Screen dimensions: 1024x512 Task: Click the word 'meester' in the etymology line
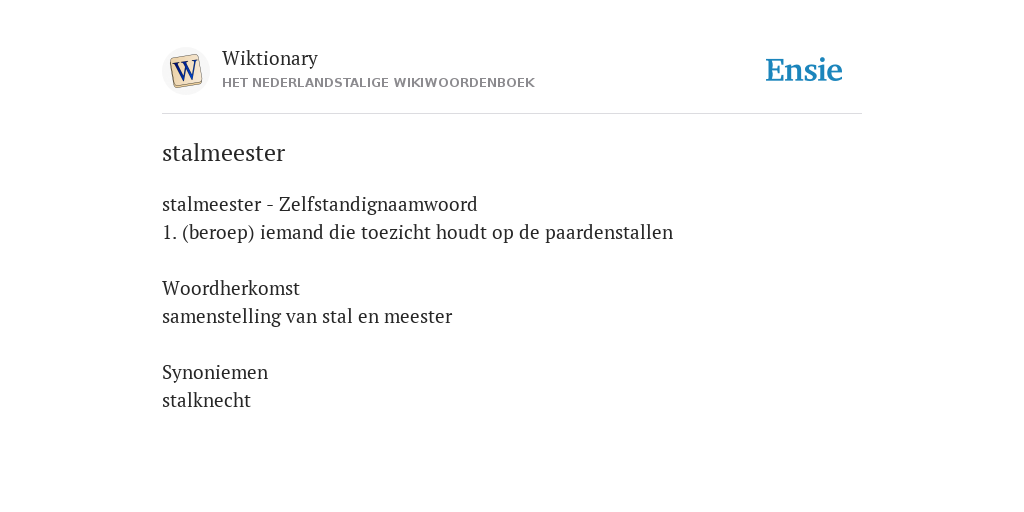tap(418, 316)
